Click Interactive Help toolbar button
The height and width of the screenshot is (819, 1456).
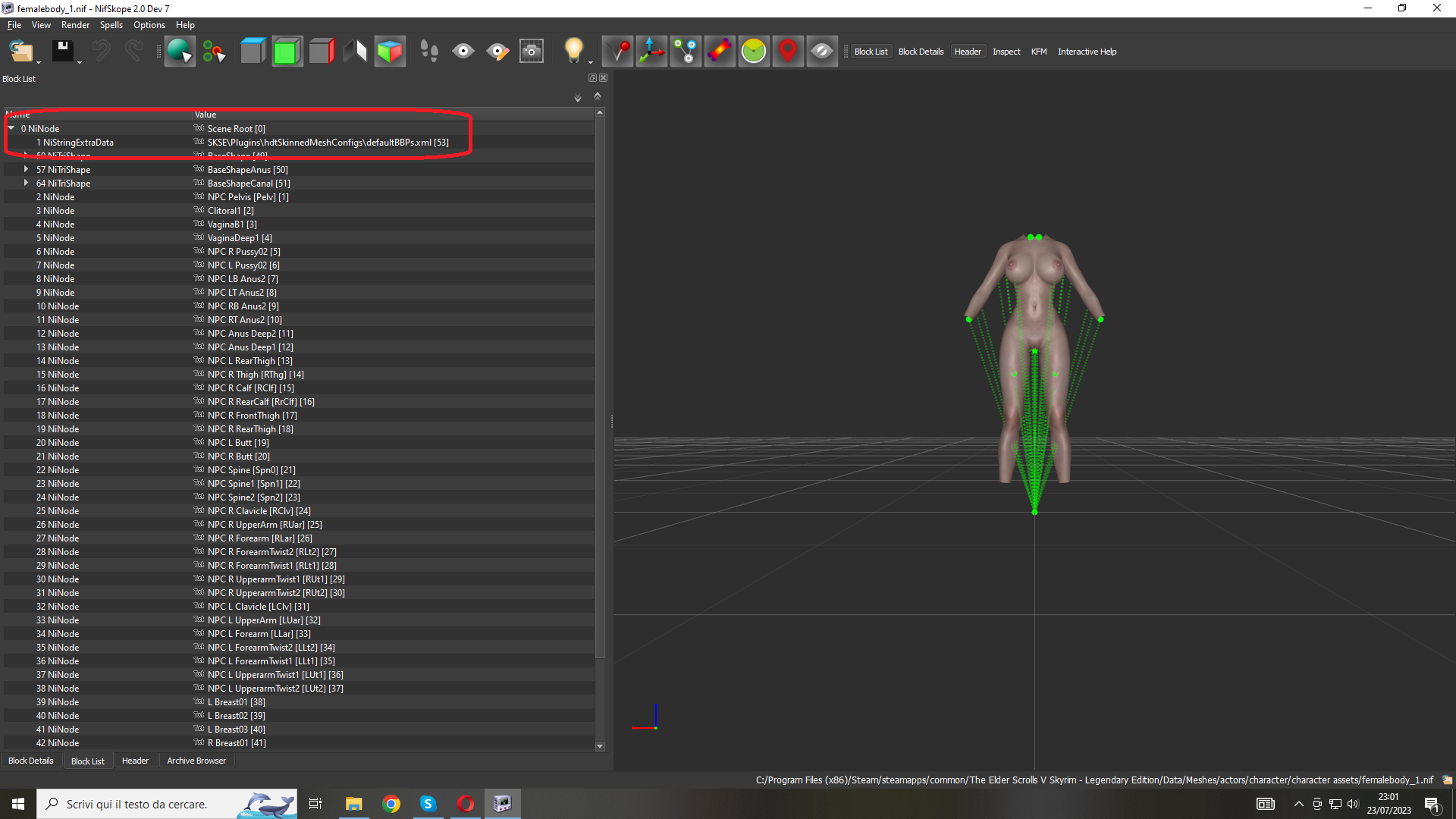point(1087,52)
